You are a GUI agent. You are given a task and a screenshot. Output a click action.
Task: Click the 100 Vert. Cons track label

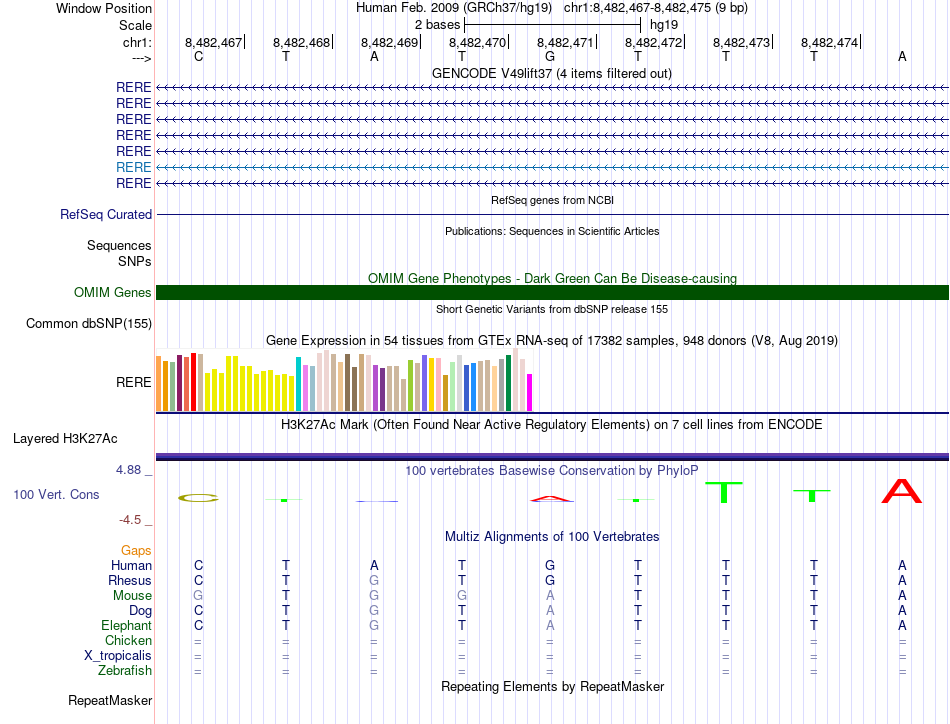coord(56,494)
